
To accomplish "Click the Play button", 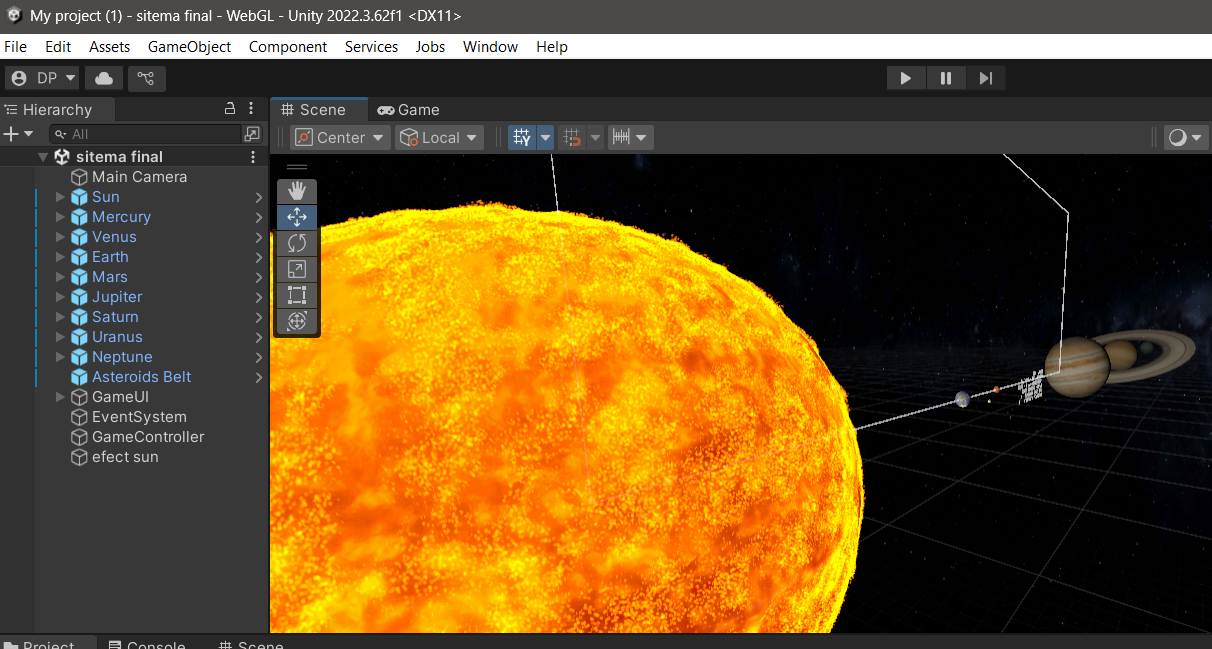I will point(906,78).
